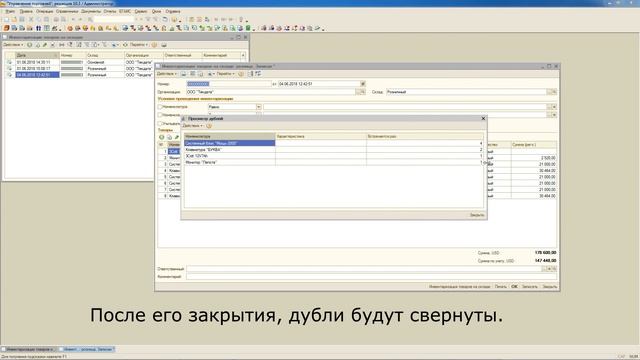Click pencil edit icon in list window toolbar

(x=45, y=45)
